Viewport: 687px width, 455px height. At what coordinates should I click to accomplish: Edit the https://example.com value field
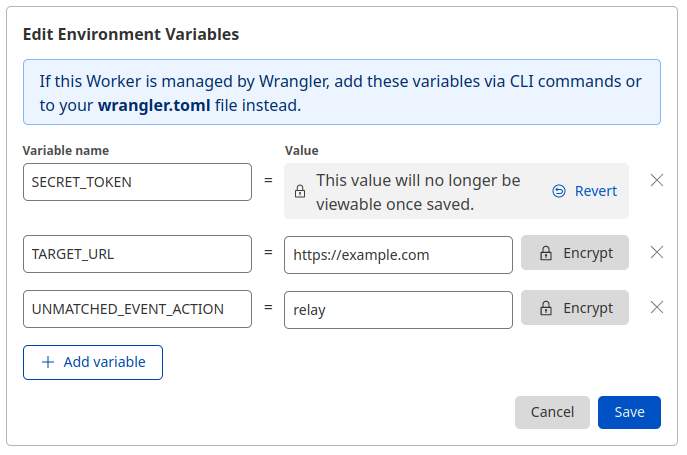tap(398, 254)
